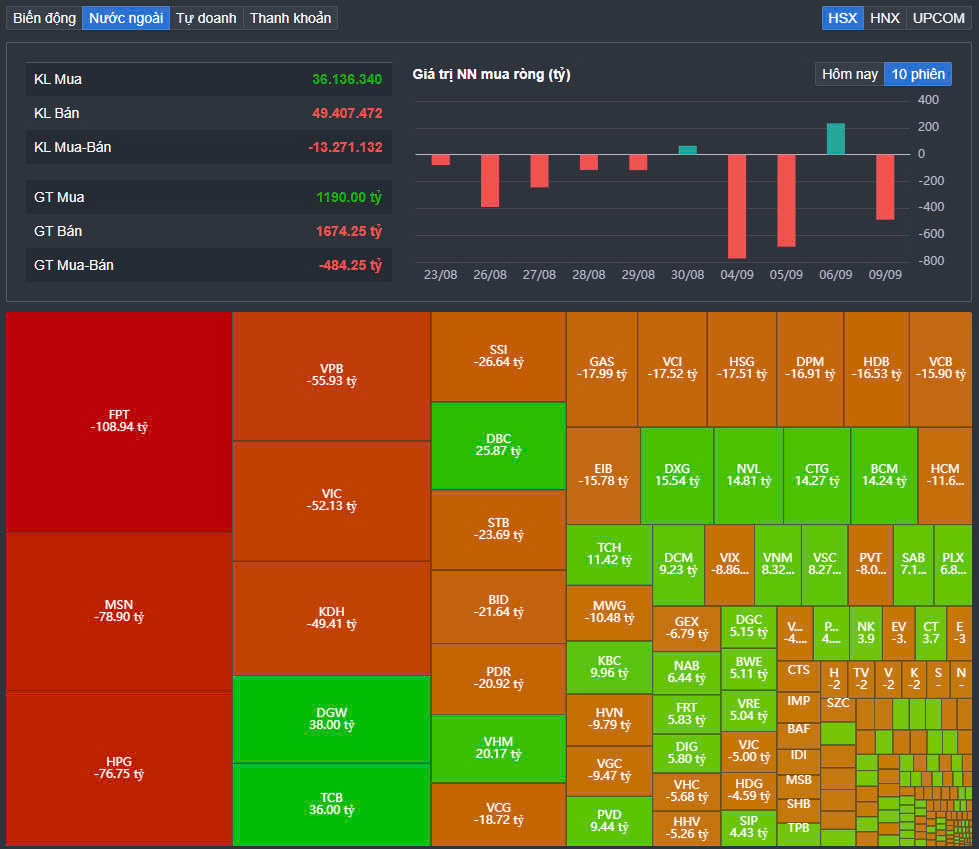
Task: Open the Tự doanh tab
Action: (x=206, y=18)
